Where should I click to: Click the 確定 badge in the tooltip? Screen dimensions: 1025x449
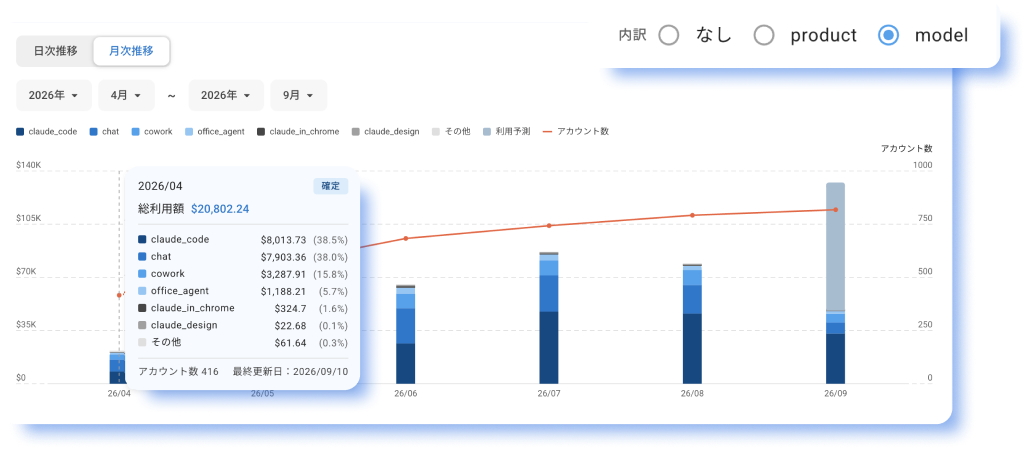tap(331, 186)
